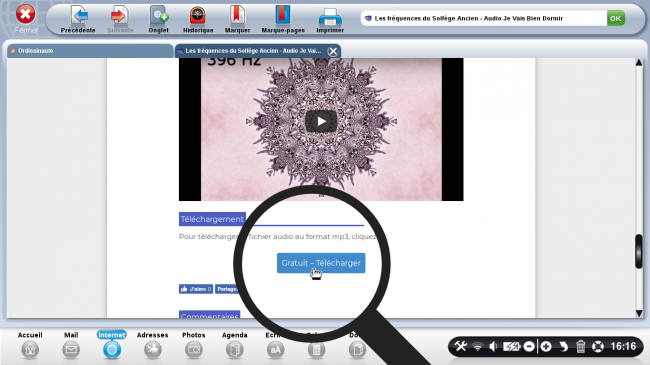650x365 pixels.
Task: Open the settings wrench-and-screwdriver tray icon
Action: 461,346
